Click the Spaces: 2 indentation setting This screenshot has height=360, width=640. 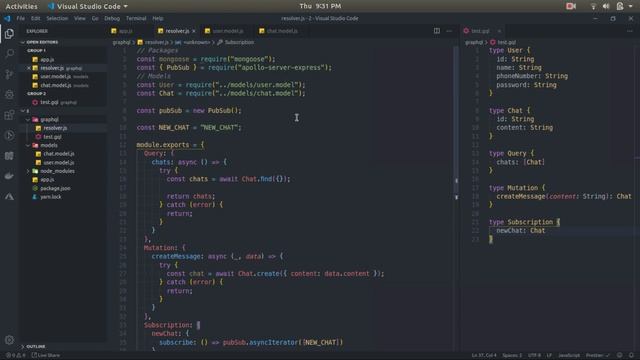(512, 355)
